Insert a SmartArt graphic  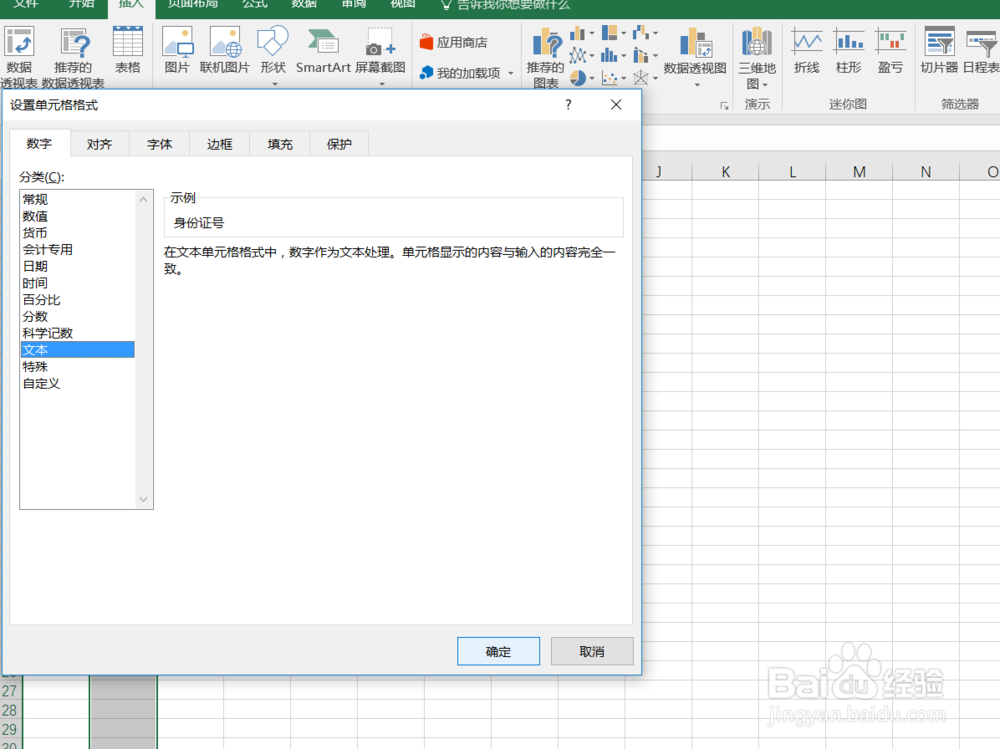click(x=323, y=50)
